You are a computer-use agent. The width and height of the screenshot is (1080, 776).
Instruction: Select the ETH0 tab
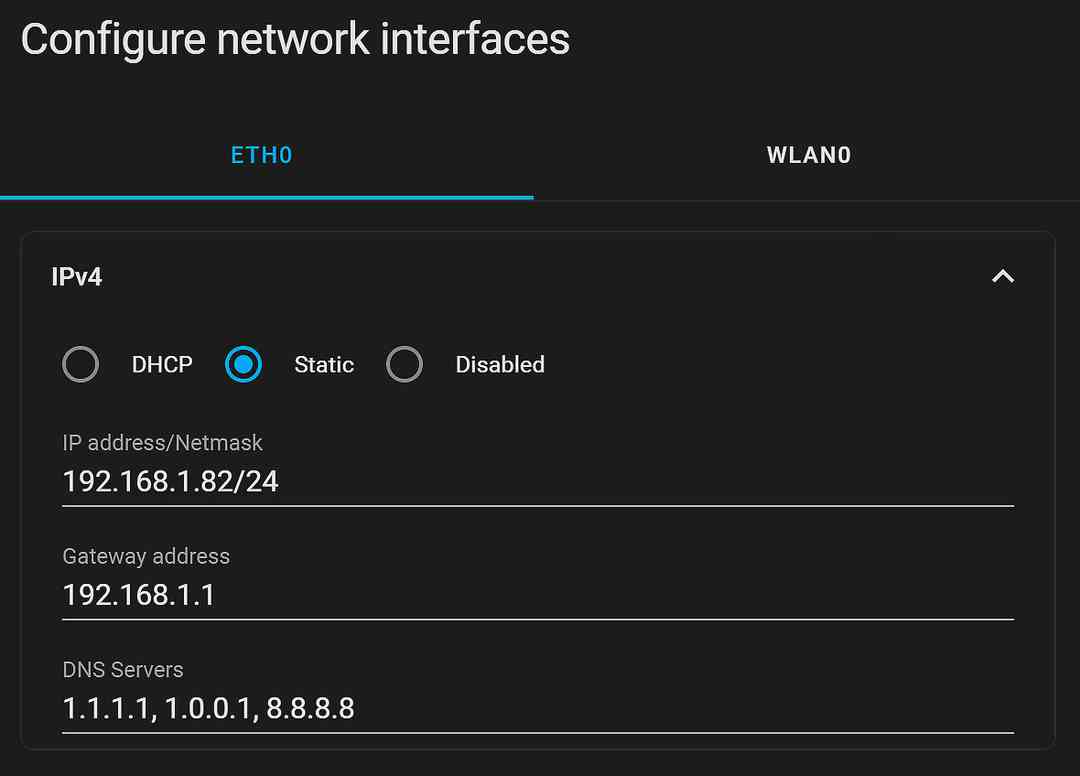tap(261, 155)
